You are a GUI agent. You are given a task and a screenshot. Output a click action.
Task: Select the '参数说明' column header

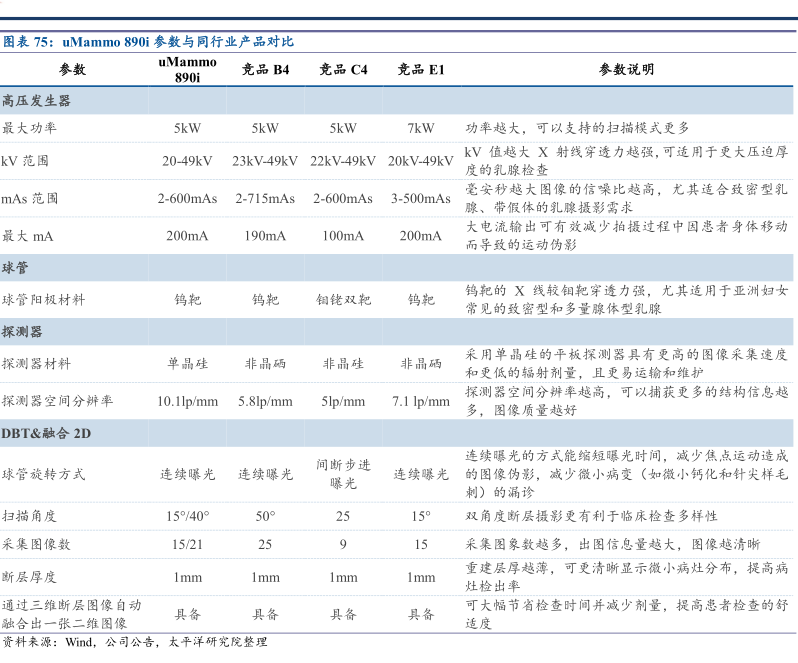point(626,70)
